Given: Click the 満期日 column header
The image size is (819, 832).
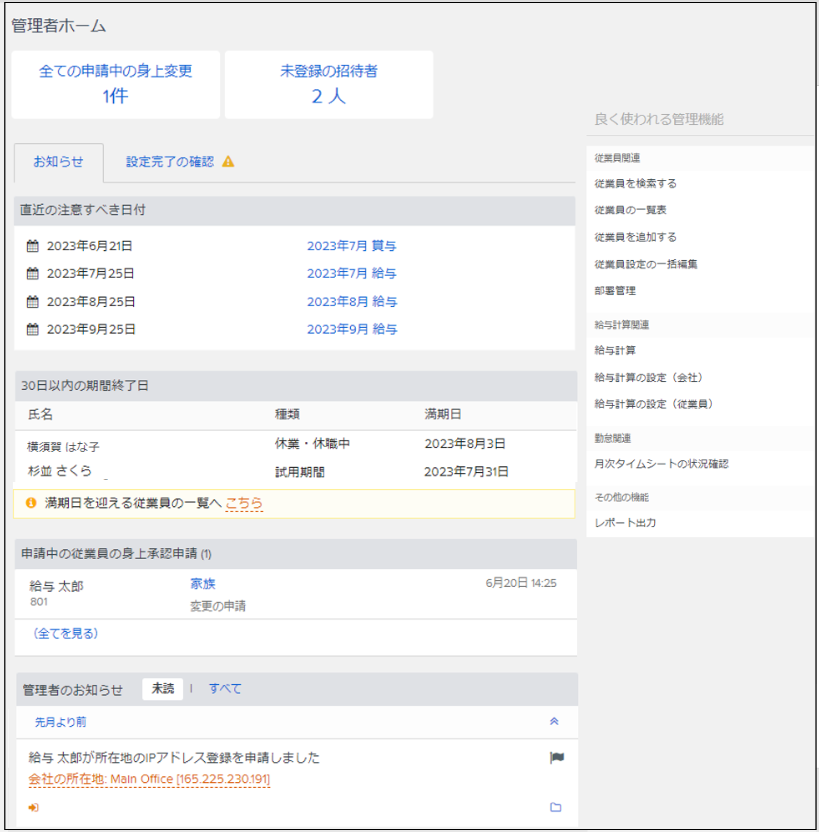Looking at the screenshot, I should [x=443, y=414].
